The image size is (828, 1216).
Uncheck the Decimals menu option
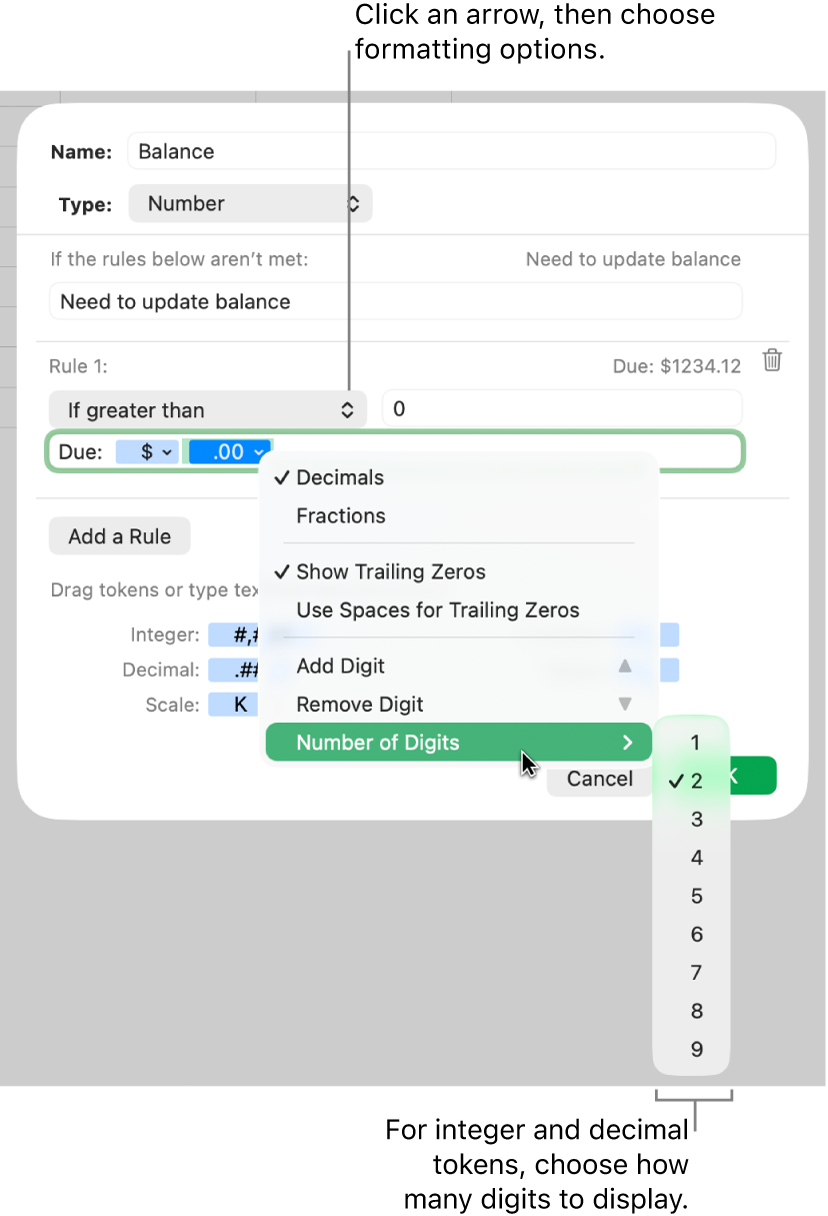point(340,477)
